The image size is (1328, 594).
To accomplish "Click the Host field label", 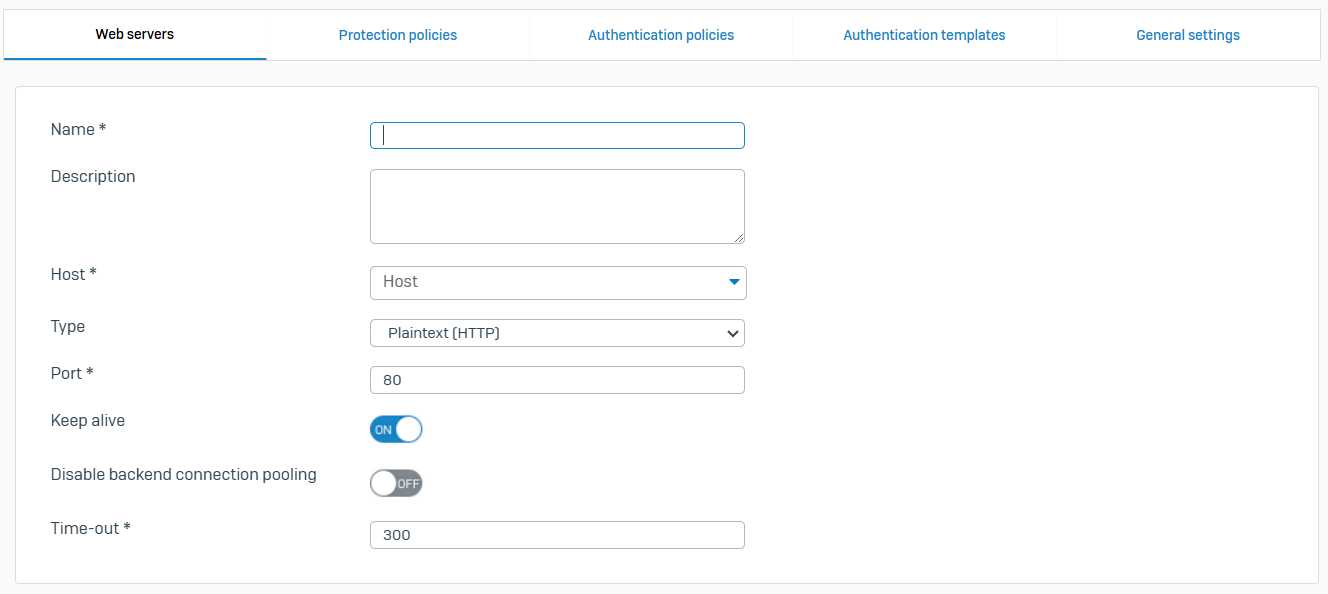I will (x=73, y=274).
